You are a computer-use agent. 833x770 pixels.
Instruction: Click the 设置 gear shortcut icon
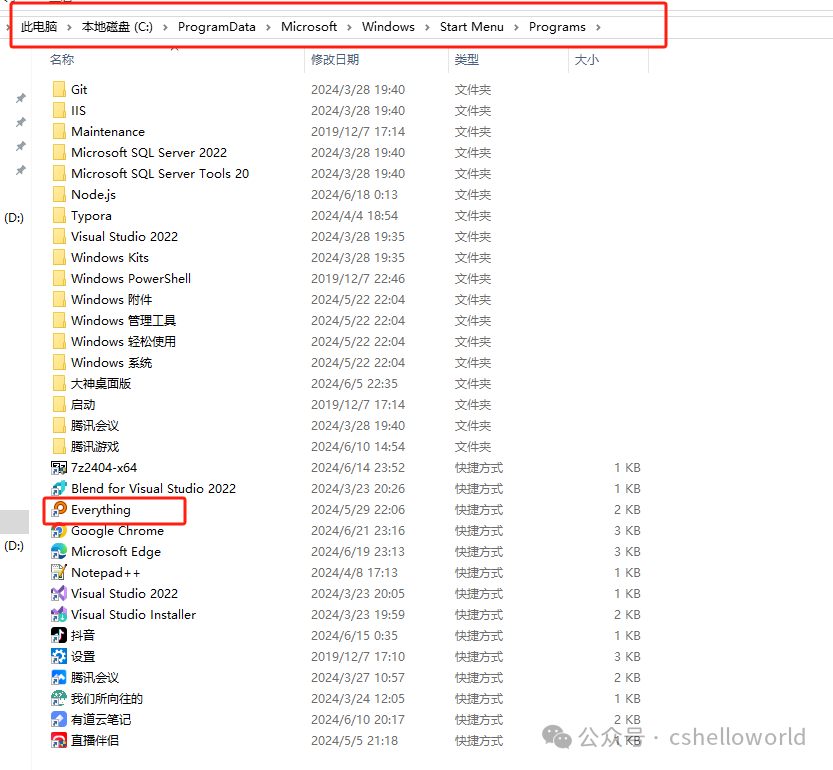click(x=59, y=657)
